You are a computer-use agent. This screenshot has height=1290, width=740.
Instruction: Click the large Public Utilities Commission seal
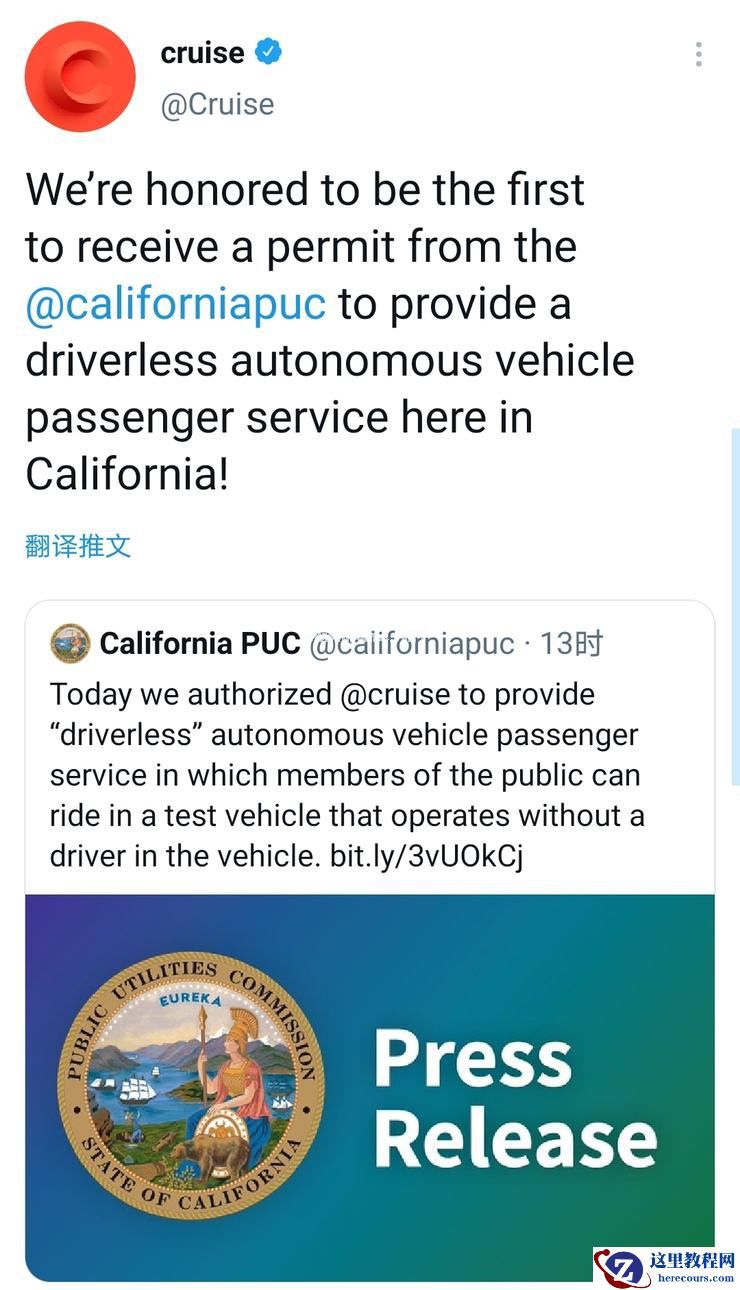190,1085
